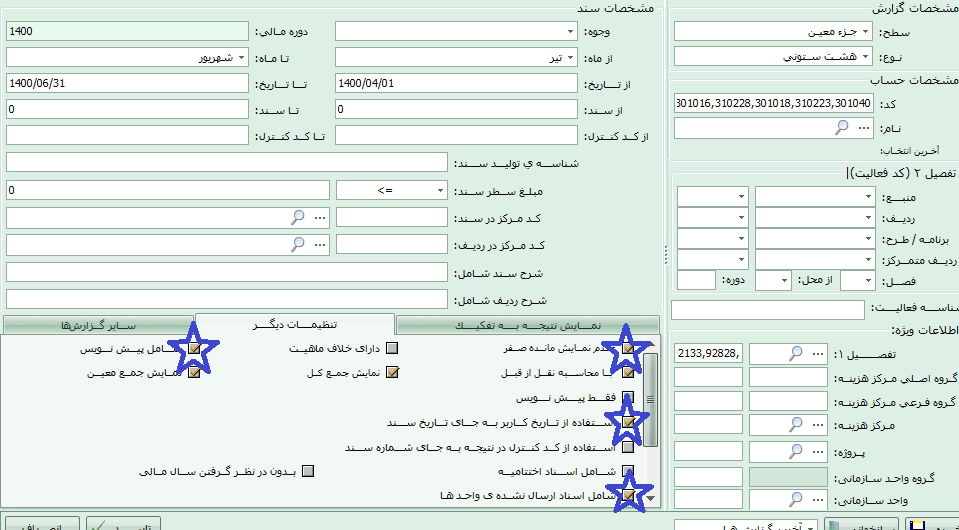The height and width of the screenshot is (530, 959).
Task: Open the wider ردیف dropdown
Action: [815, 218]
